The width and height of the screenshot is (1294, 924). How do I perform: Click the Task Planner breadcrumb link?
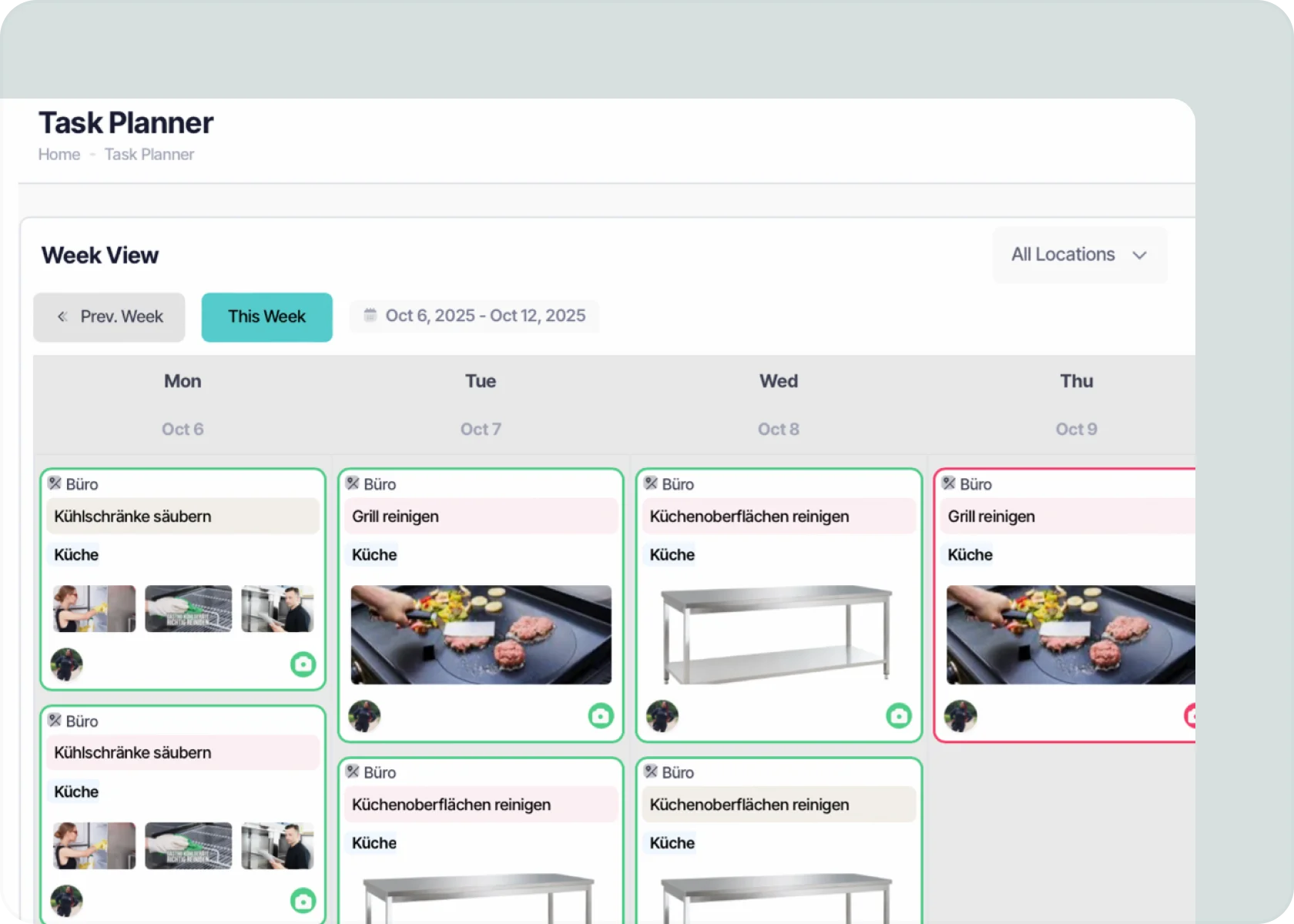pyautogui.click(x=149, y=154)
